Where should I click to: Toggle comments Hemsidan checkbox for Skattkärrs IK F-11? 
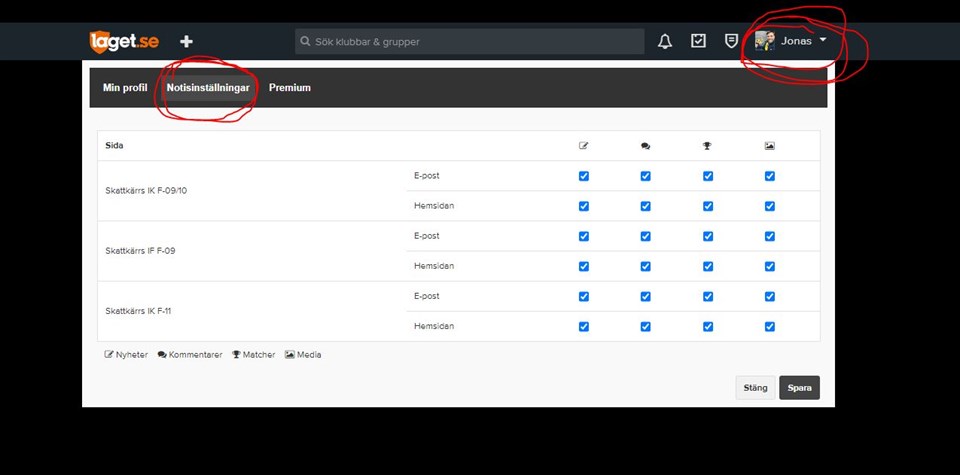pyautogui.click(x=645, y=326)
